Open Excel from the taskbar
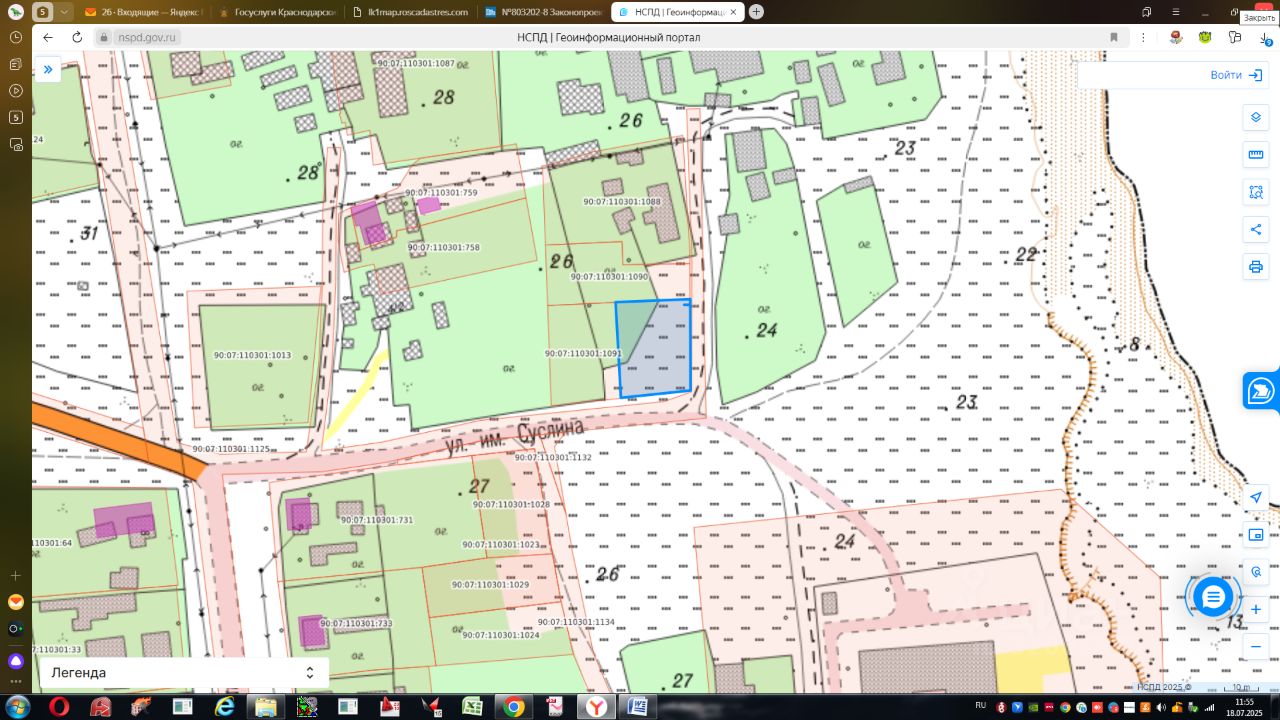Image resolution: width=1280 pixels, height=720 pixels. 472,707
